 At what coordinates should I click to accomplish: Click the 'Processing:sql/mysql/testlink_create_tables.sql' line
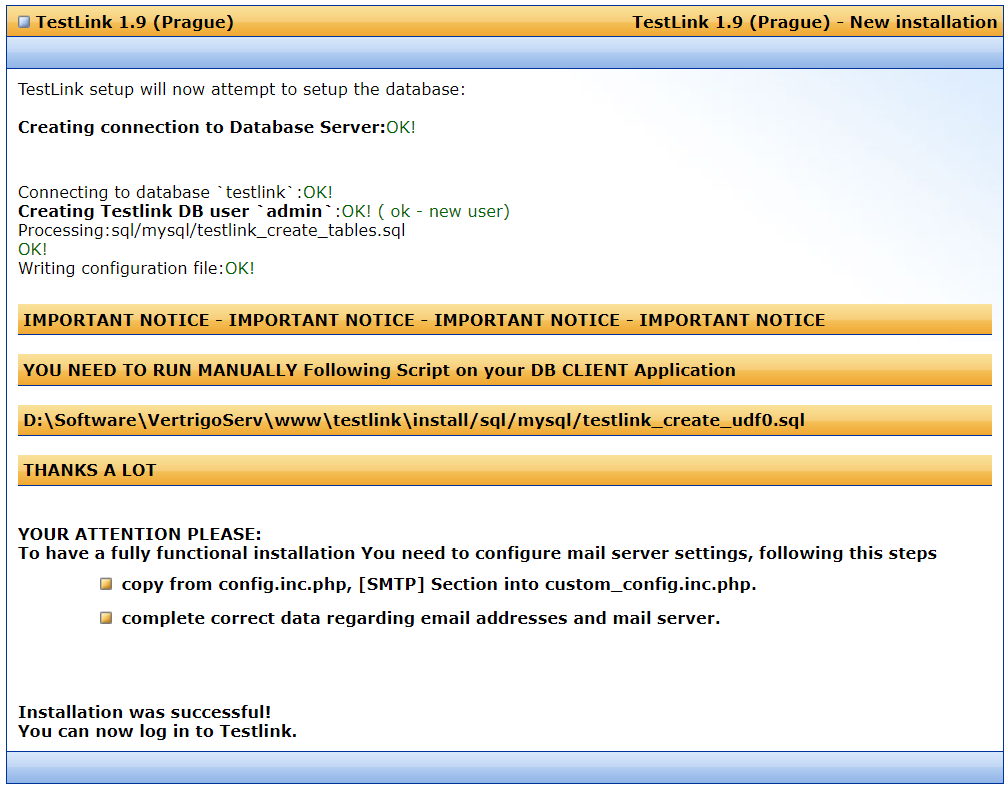tap(212, 230)
